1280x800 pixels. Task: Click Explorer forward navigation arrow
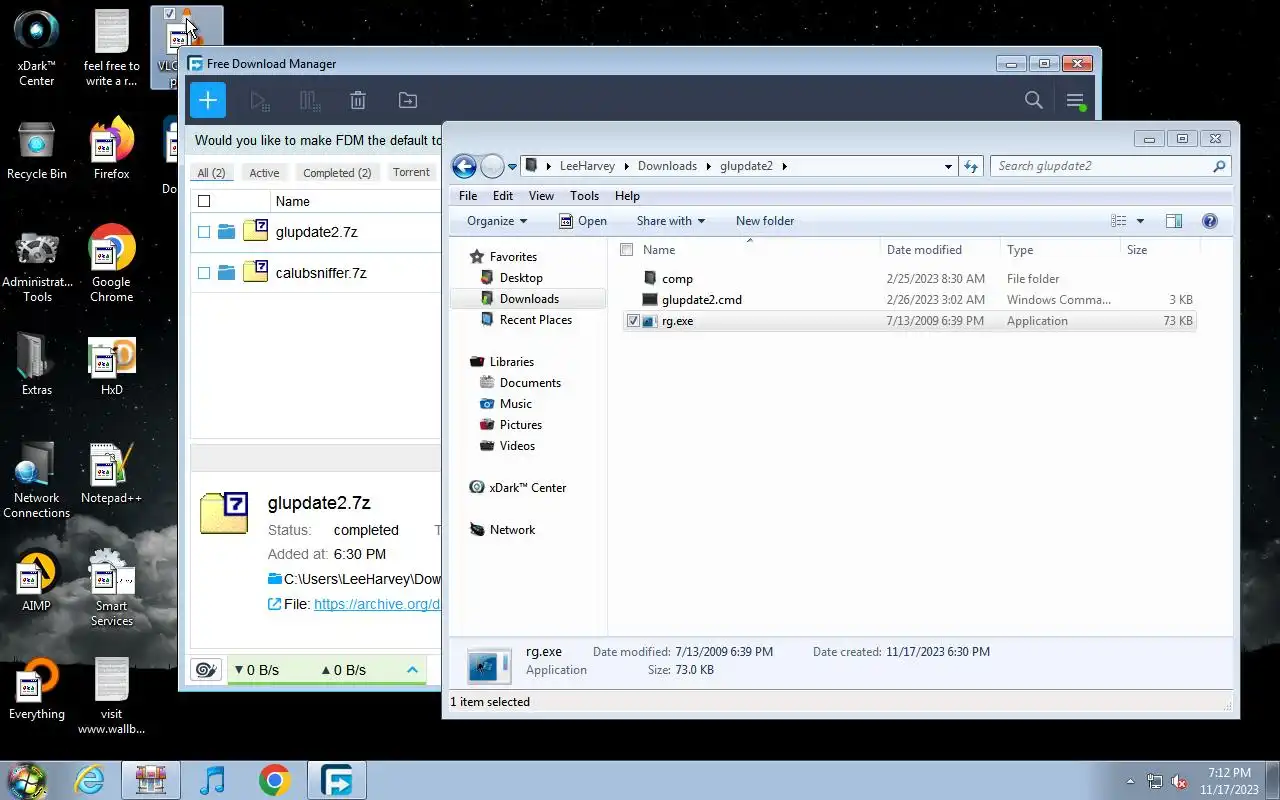click(x=492, y=166)
